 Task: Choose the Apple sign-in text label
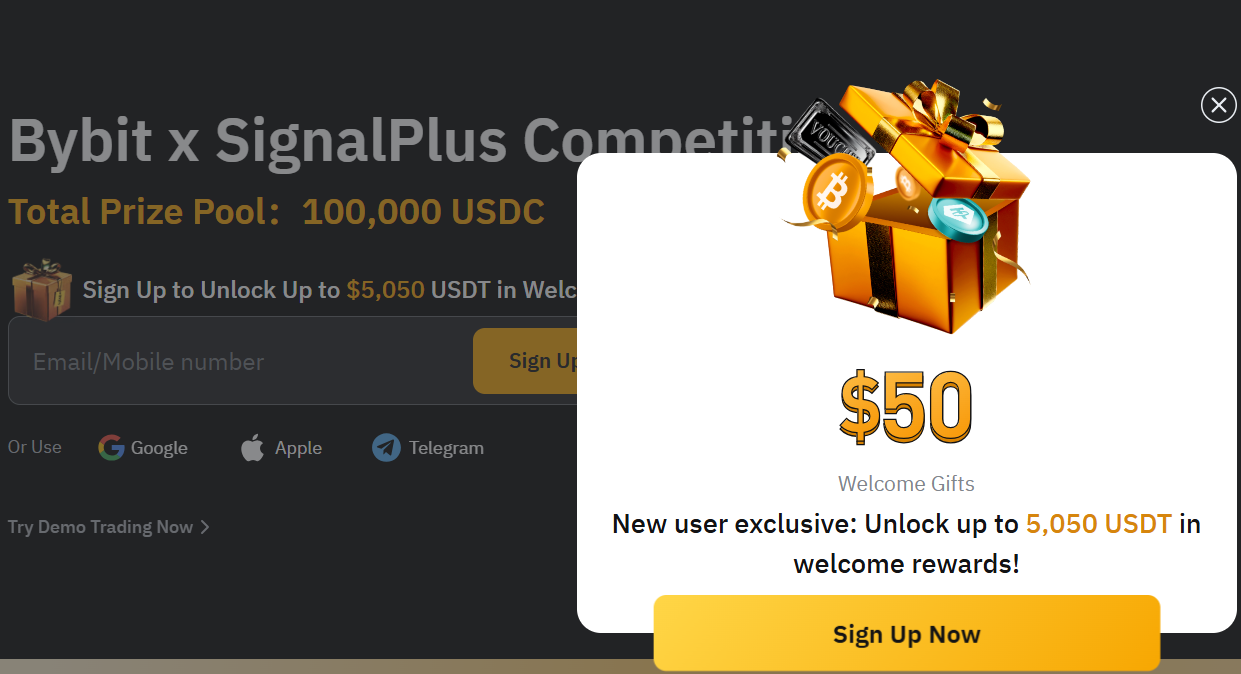point(298,448)
